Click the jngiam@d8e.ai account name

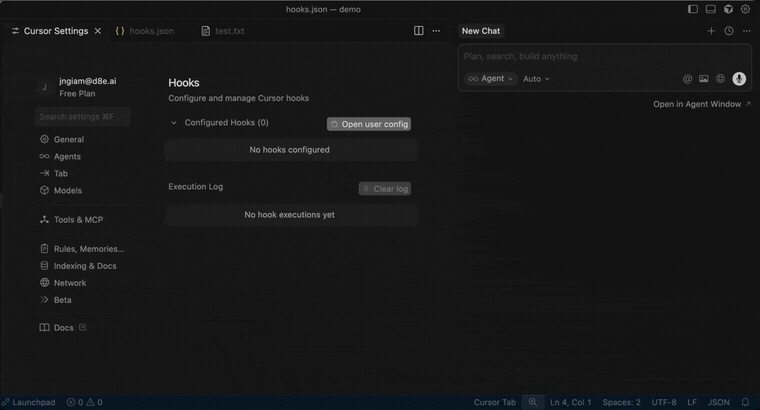point(88,81)
